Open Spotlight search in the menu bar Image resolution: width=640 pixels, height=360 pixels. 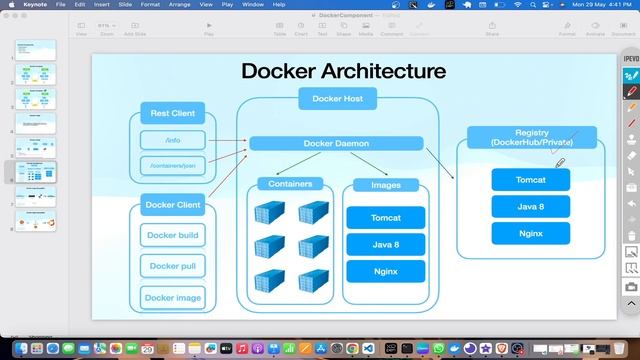tap(533, 4)
